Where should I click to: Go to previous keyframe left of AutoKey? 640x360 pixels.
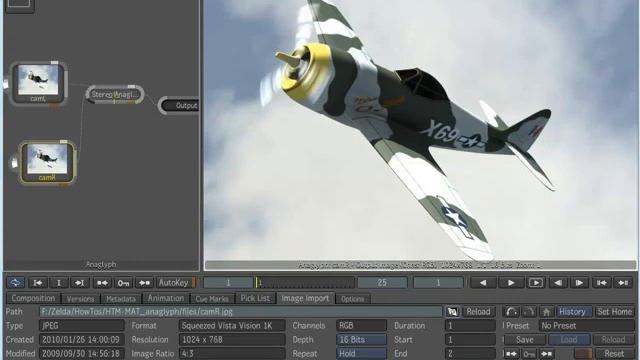102,282
